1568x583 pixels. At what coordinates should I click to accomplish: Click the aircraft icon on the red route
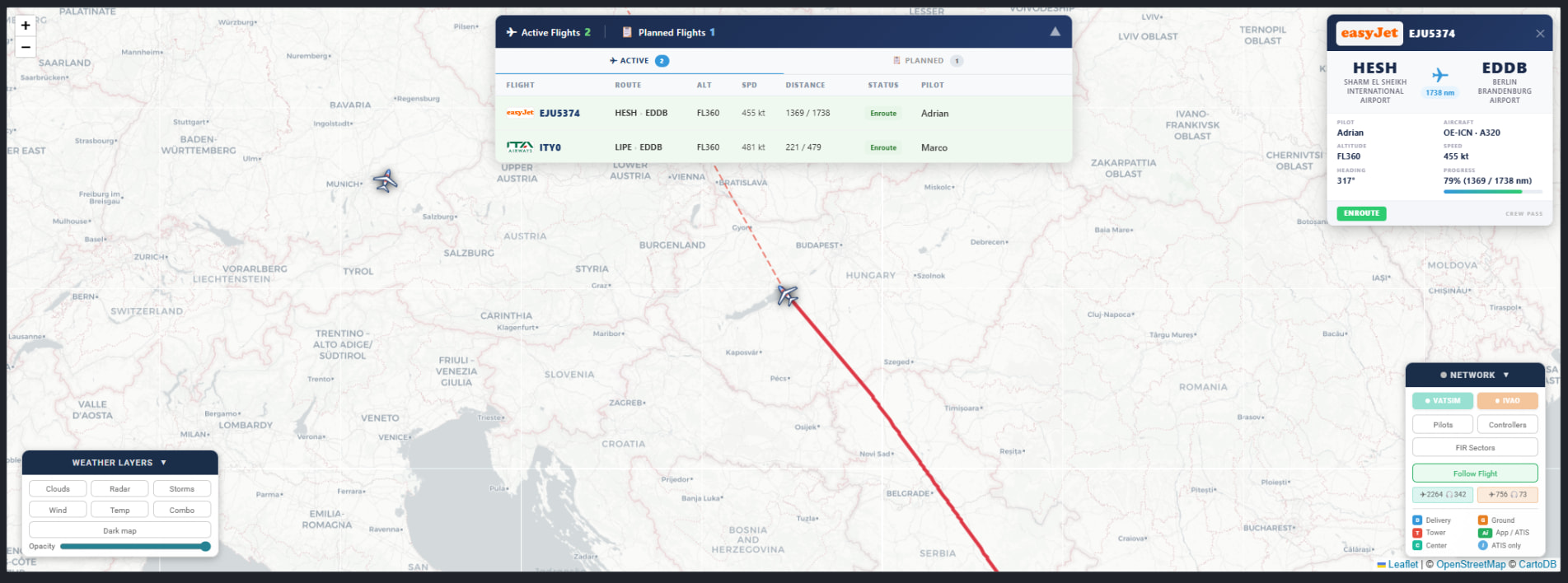788,295
